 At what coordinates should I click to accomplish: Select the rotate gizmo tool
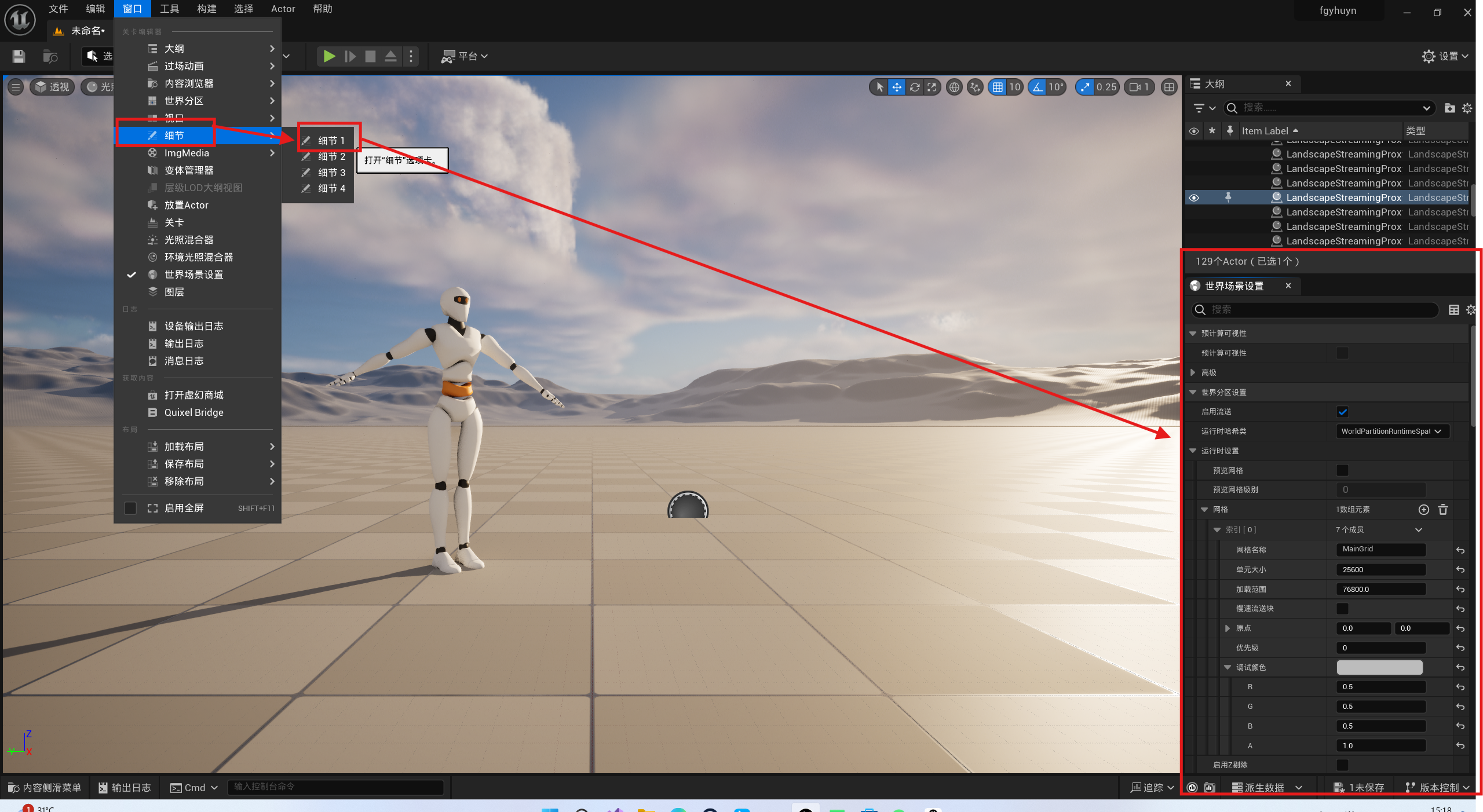point(914,87)
